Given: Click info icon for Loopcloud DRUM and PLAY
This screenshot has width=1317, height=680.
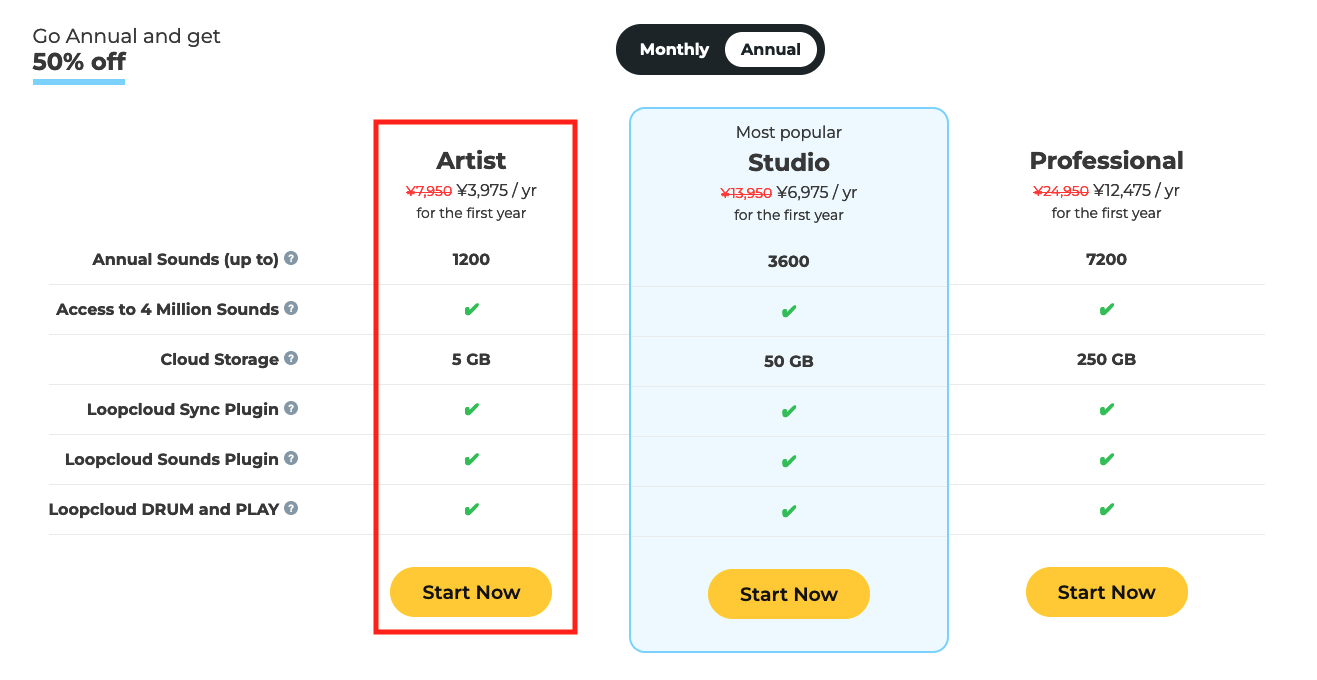Looking at the screenshot, I should [x=291, y=508].
